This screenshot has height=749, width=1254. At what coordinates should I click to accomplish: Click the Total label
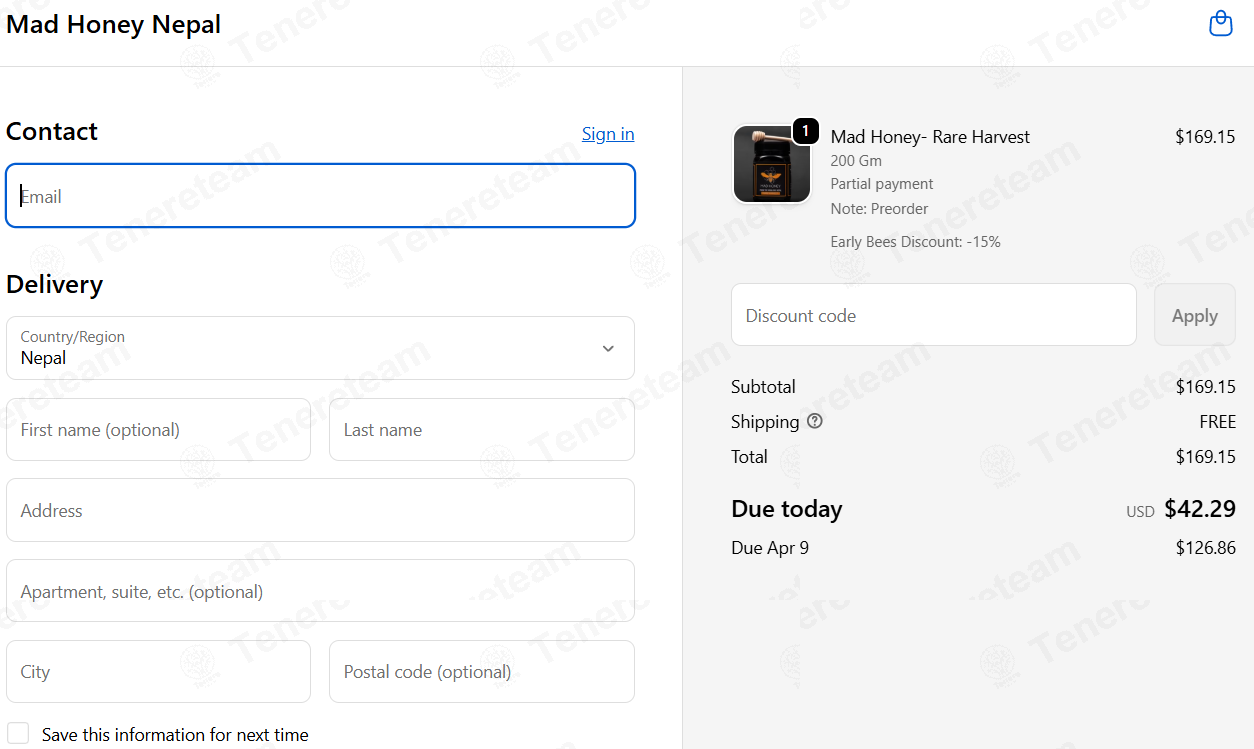[x=749, y=457]
